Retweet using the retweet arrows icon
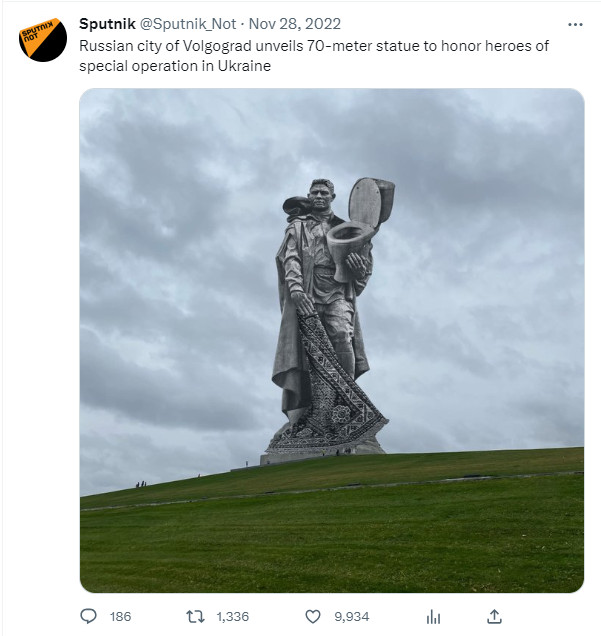This screenshot has width=601, height=636. pos(195,617)
